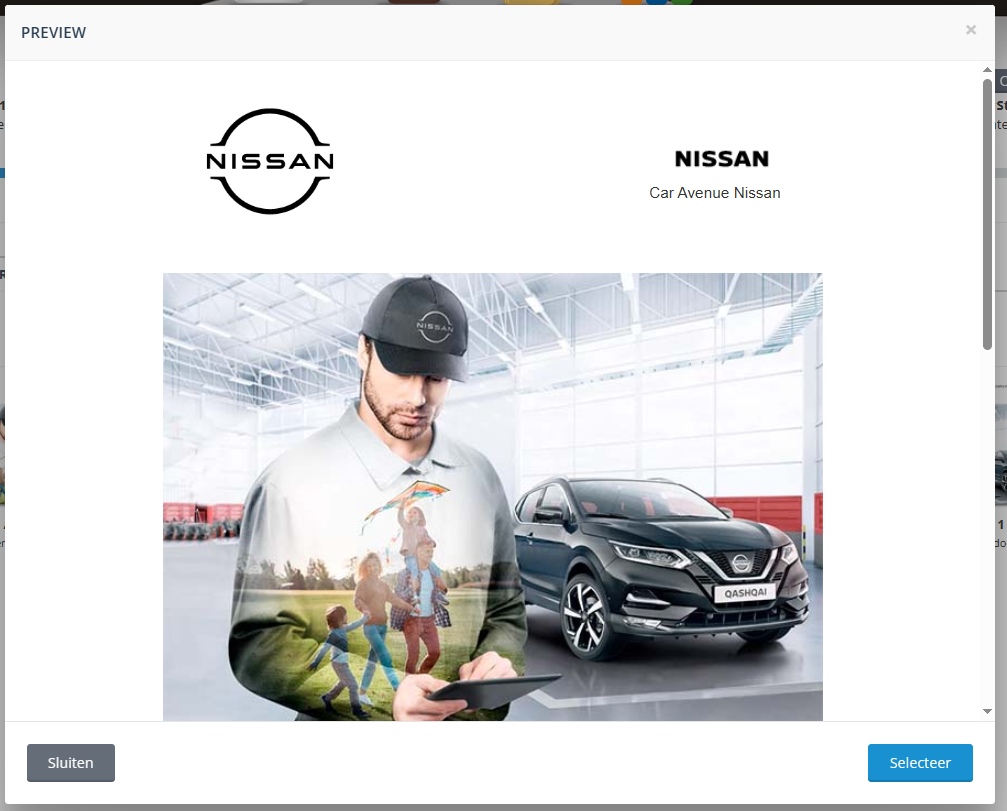Viewport: 1007px width, 811px height.
Task: Click the round Nissan logo emblem
Action: pos(270,161)
